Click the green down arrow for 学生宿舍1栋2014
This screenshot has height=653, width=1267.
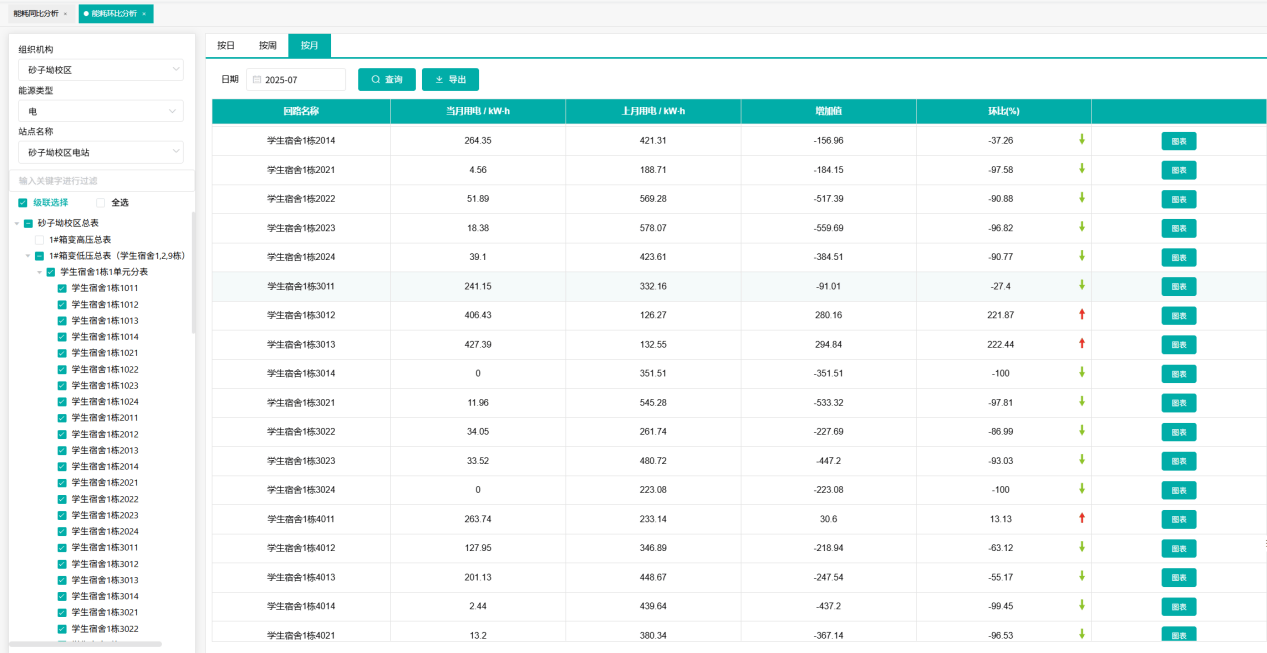point(1081,140)
